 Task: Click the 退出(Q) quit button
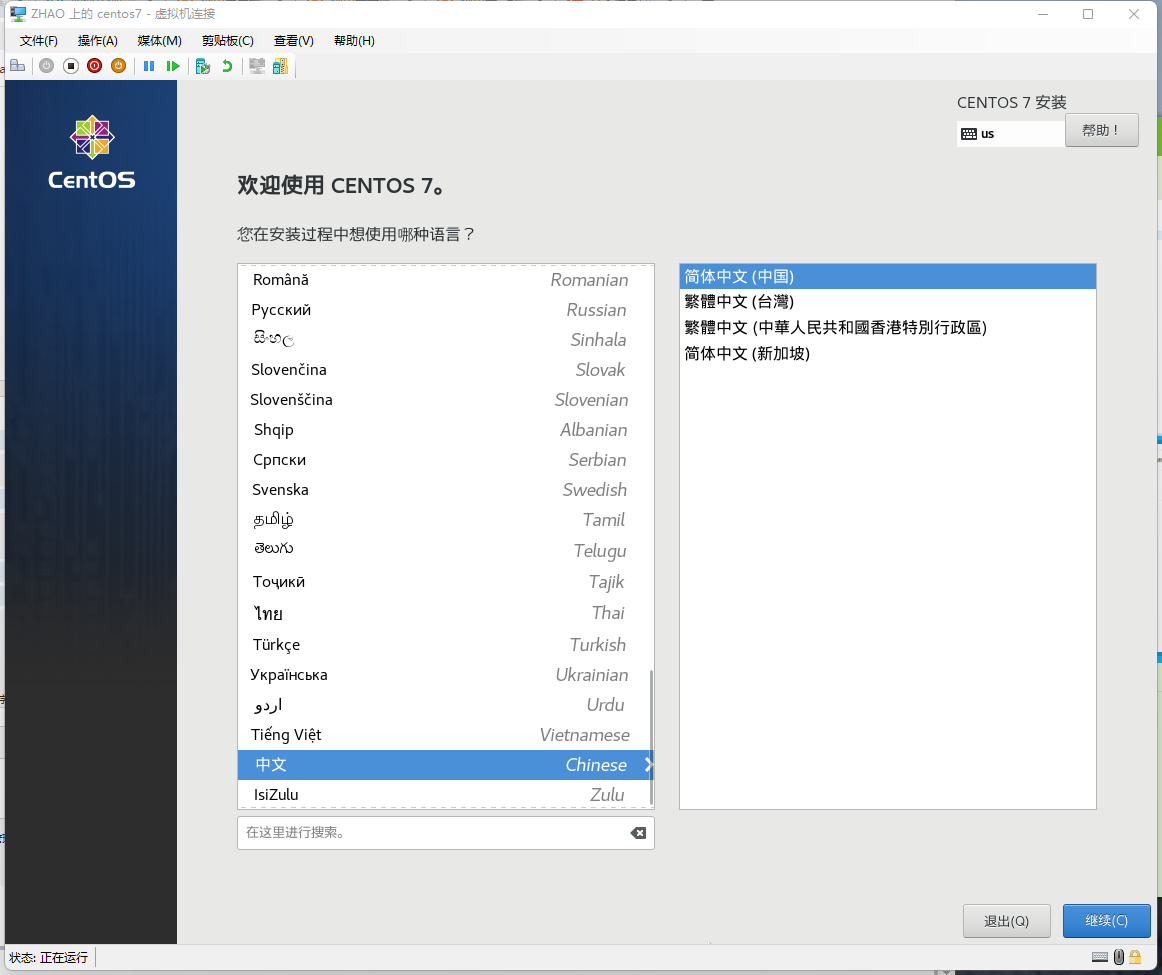point(1006,921)
